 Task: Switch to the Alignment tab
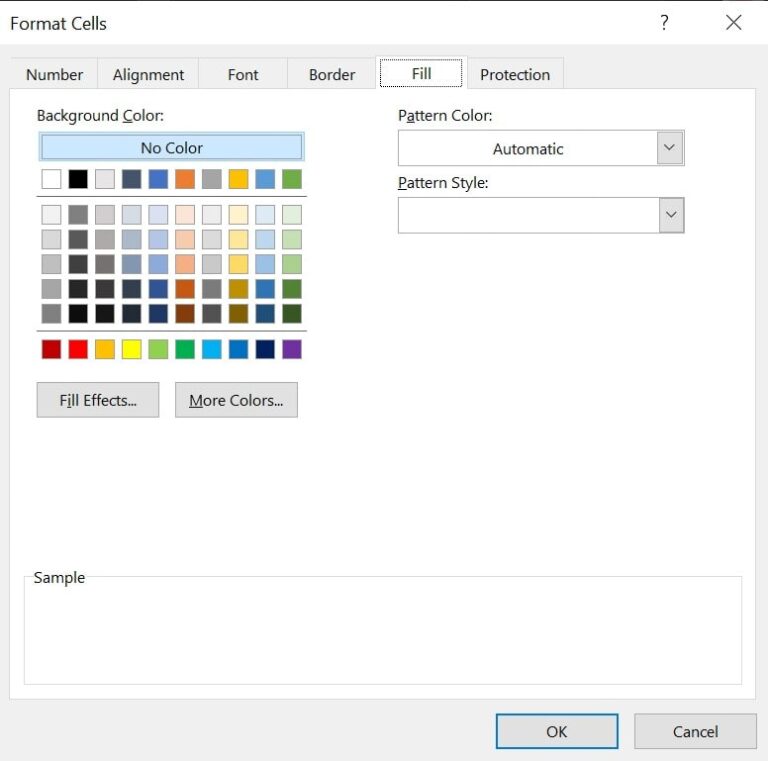coord(148,74)
